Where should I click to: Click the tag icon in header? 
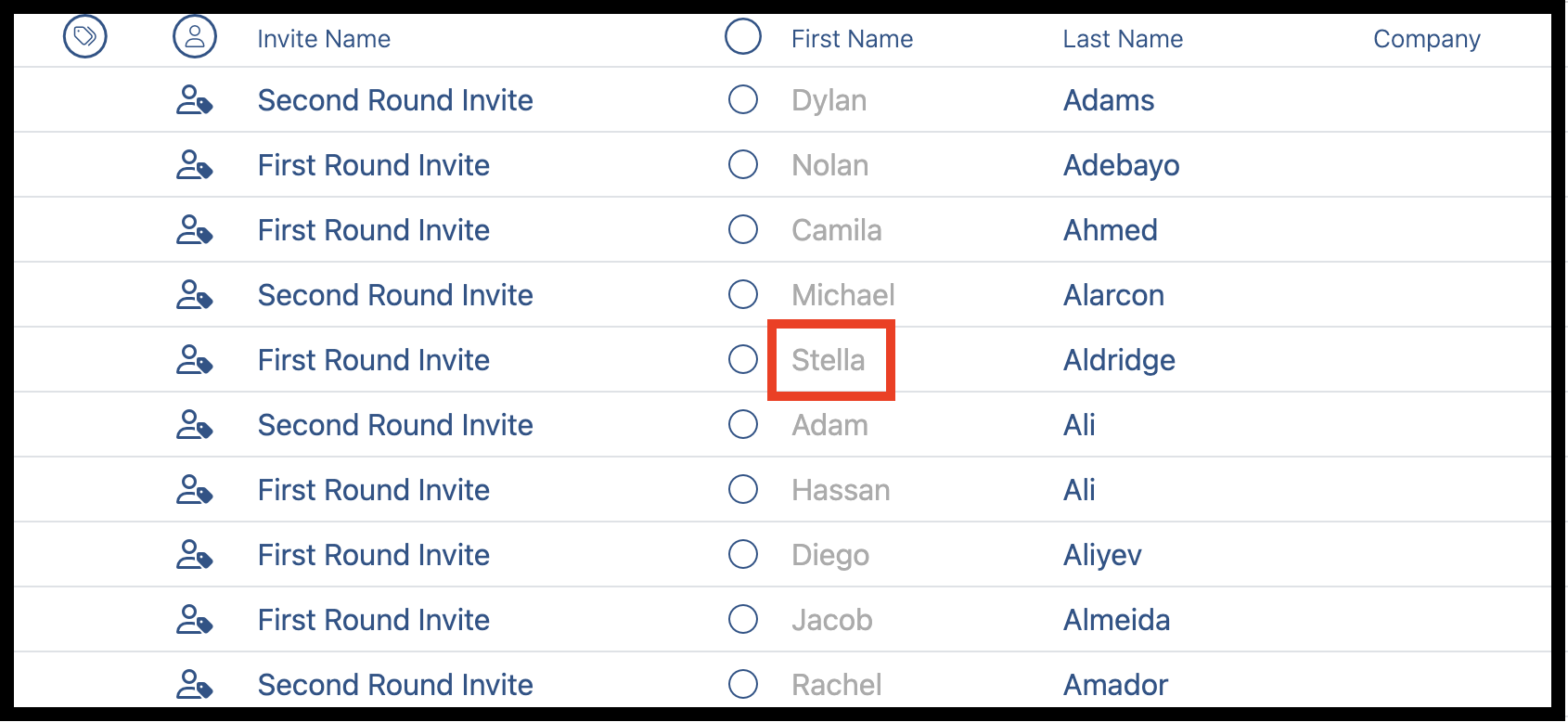point(84,37)
